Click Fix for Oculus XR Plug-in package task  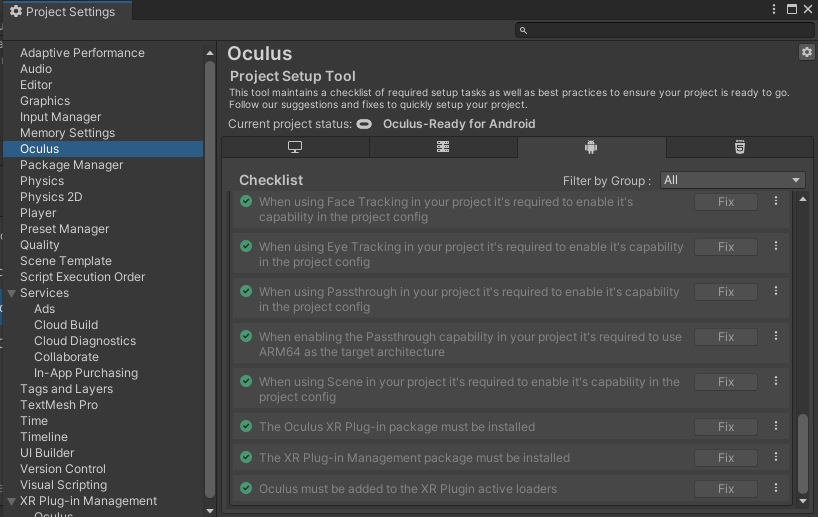tap(726, 427)
